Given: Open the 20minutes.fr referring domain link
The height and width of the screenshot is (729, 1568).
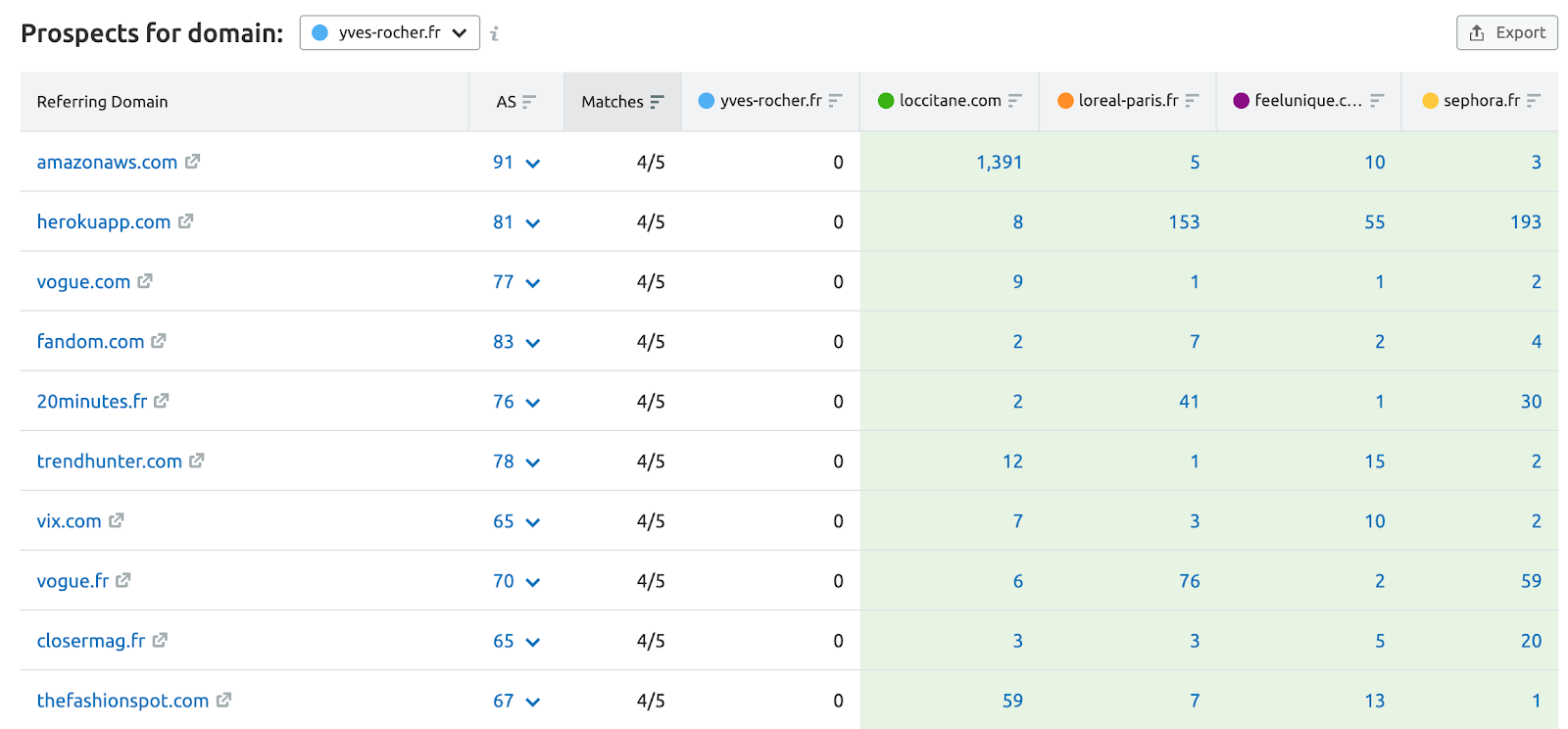Looking at the screenshot, I should [x=92, y=401].
